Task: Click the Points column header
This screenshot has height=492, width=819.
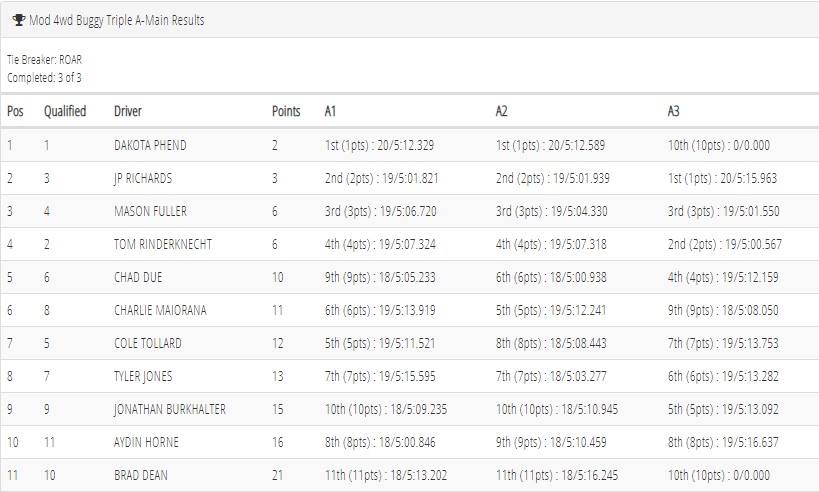Action: click(286, 111)
